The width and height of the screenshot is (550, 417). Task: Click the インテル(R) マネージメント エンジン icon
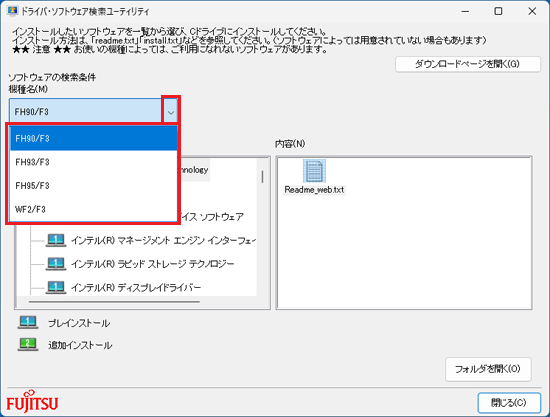tap(56, 240)
